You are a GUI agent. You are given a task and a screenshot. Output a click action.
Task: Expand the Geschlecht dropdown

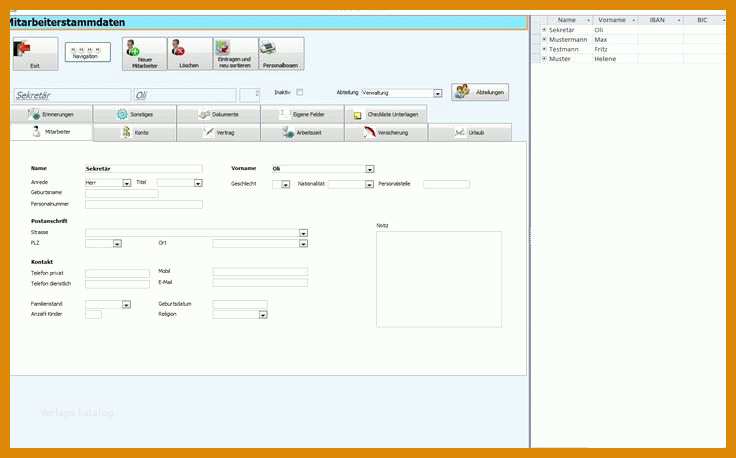point(285,184)
